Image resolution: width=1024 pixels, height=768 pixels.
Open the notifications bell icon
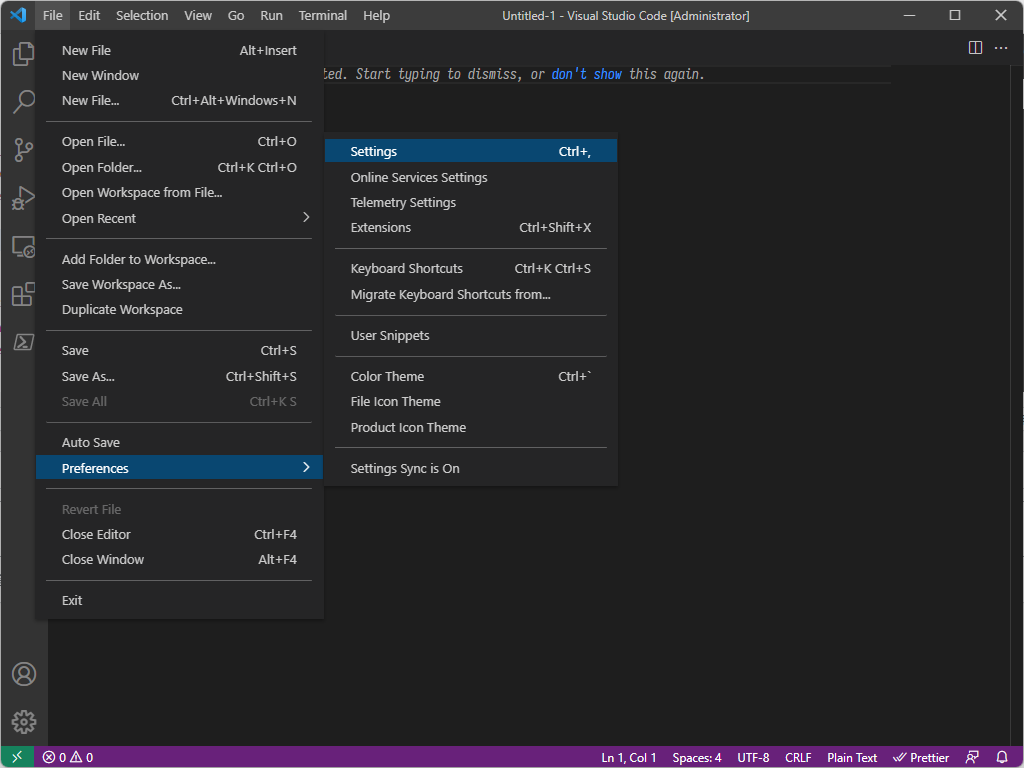click(x=1002, y=758)
